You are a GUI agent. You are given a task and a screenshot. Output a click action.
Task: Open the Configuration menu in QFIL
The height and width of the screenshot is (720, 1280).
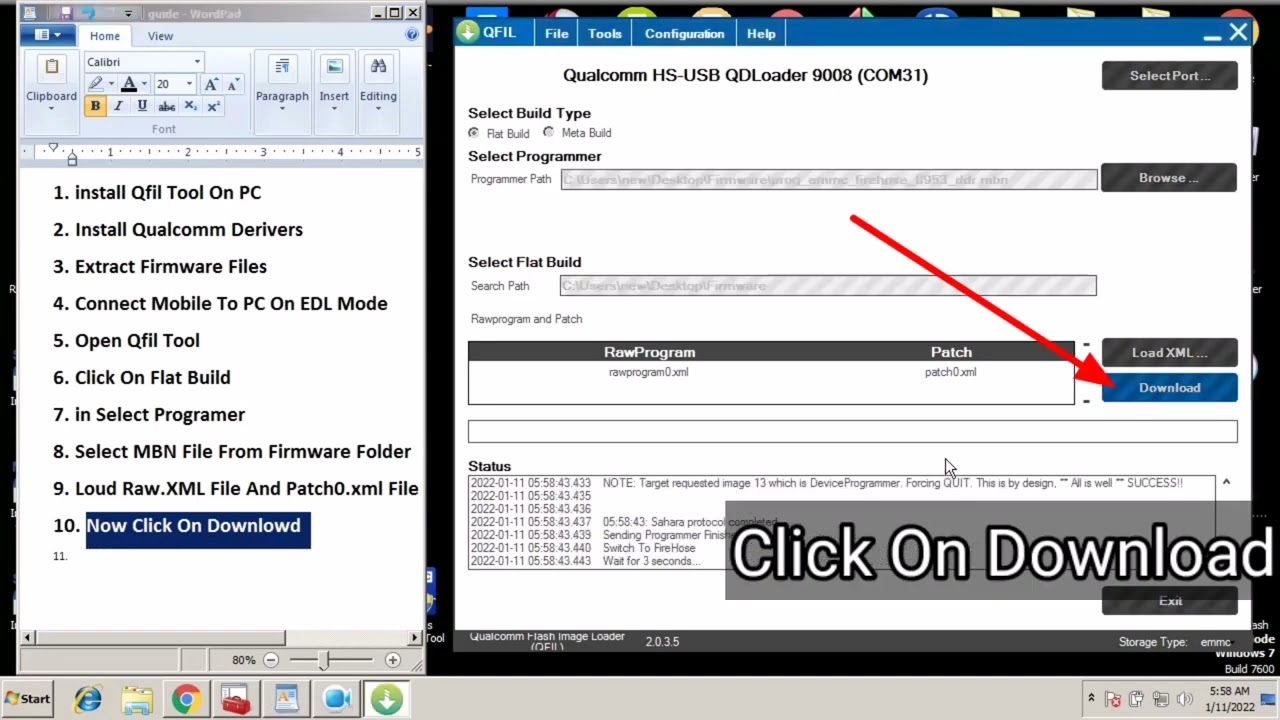point(684,33)
